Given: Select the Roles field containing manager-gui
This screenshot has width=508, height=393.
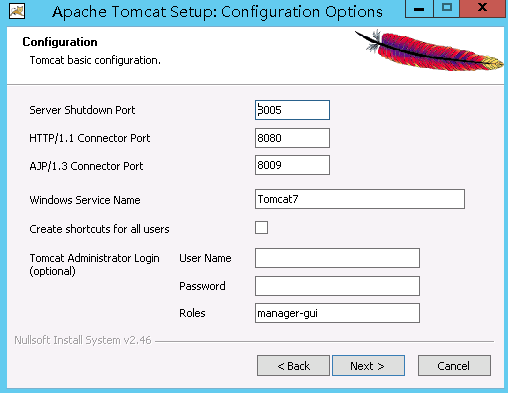Looking at the screenshot, I should pyautogui.click(x=337, y=313).
